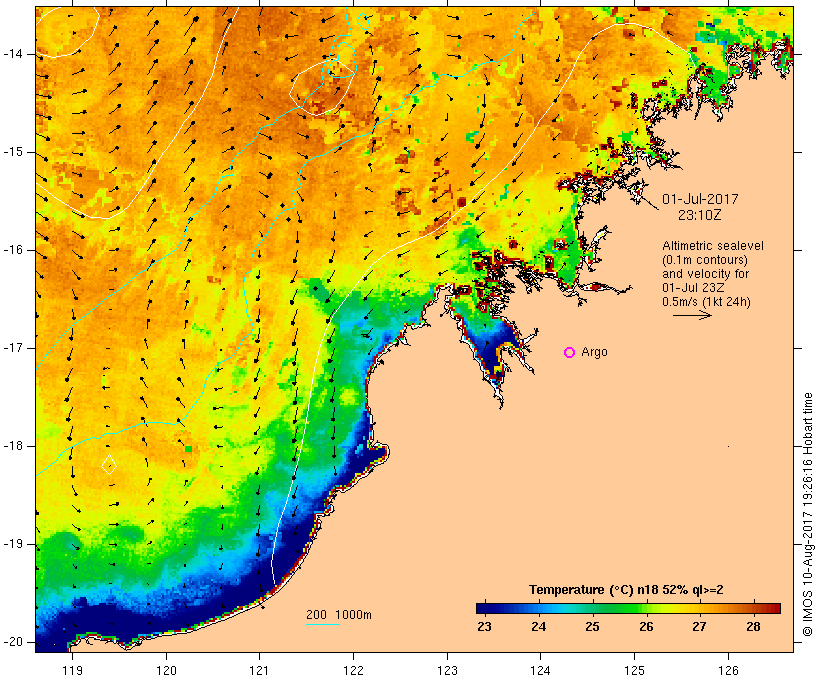Click the latitude label '-17'
This screenshot has height=680, width=820.
tap(13, 348)
